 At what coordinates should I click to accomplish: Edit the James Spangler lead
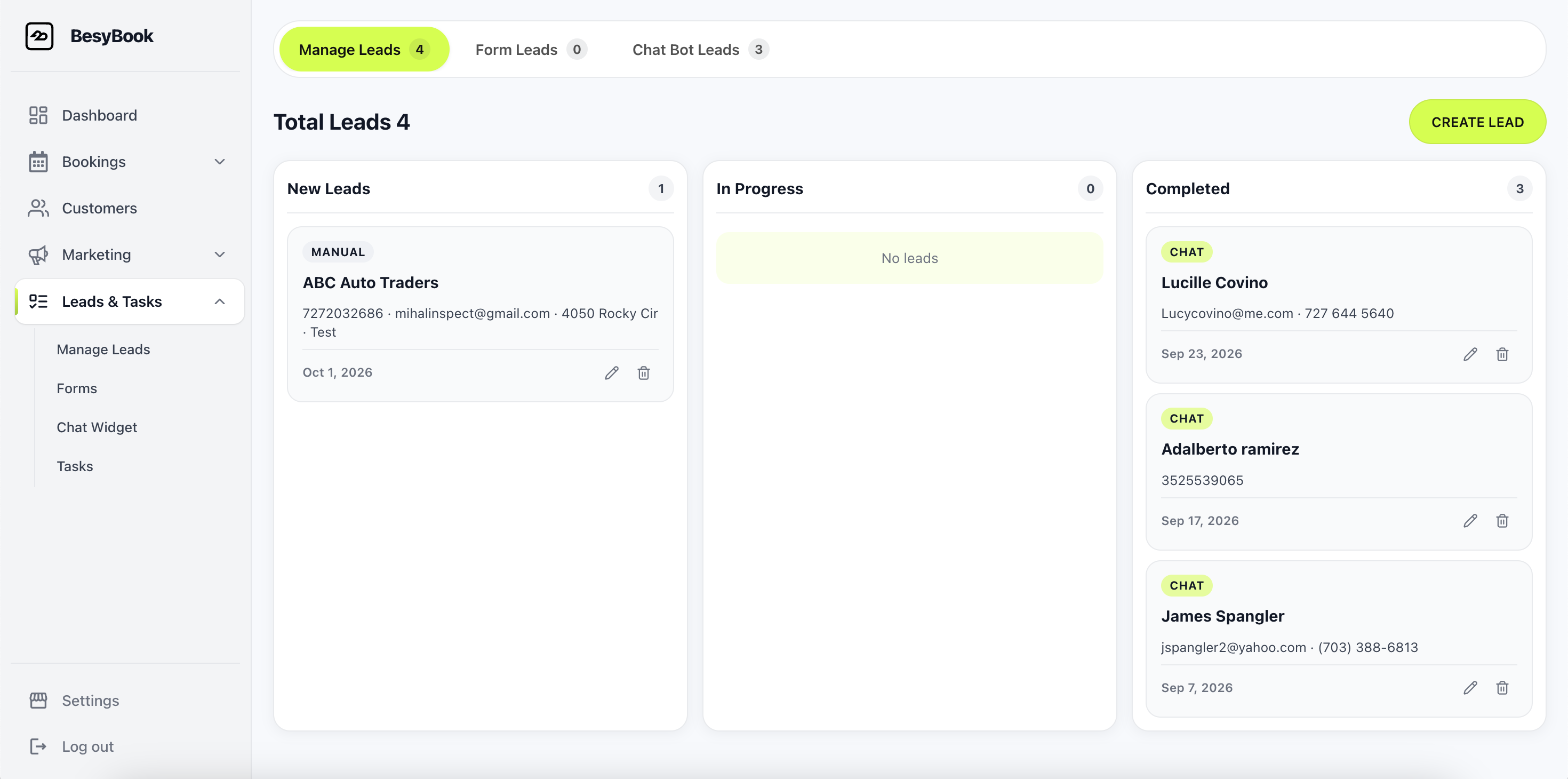[1470, 688]
